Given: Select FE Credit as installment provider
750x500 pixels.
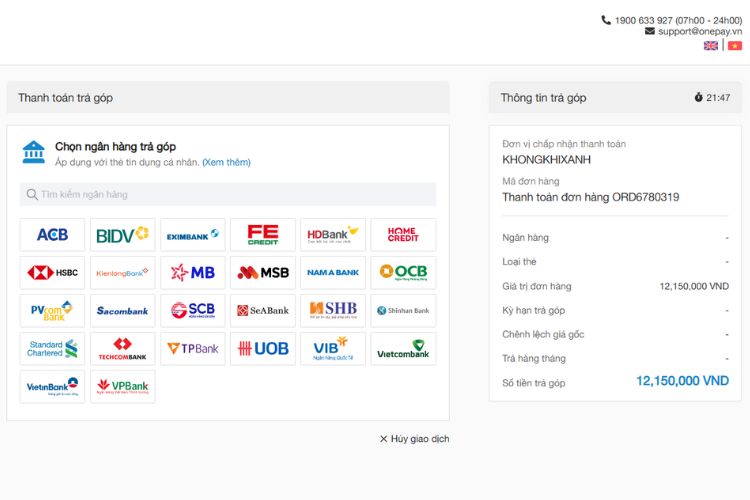Looking at the screenshot, I should tap(262, 235).
